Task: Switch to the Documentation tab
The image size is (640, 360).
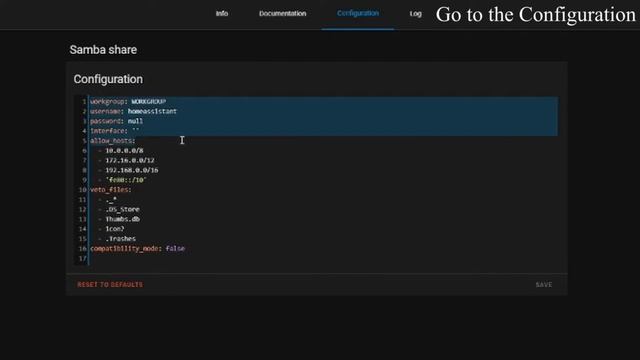Action: point(282,13)
